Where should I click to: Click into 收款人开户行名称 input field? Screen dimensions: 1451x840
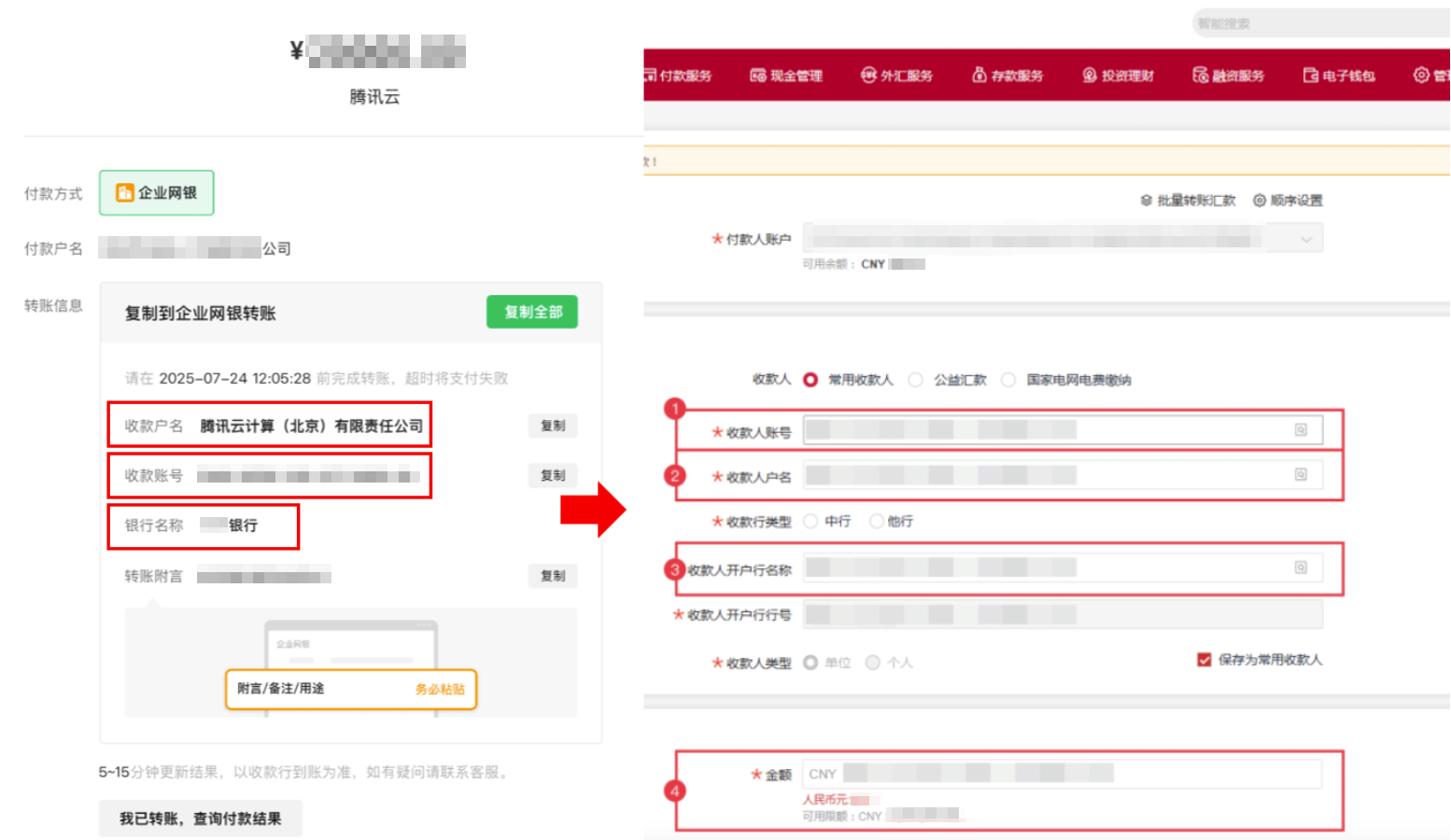(1063, 567)
